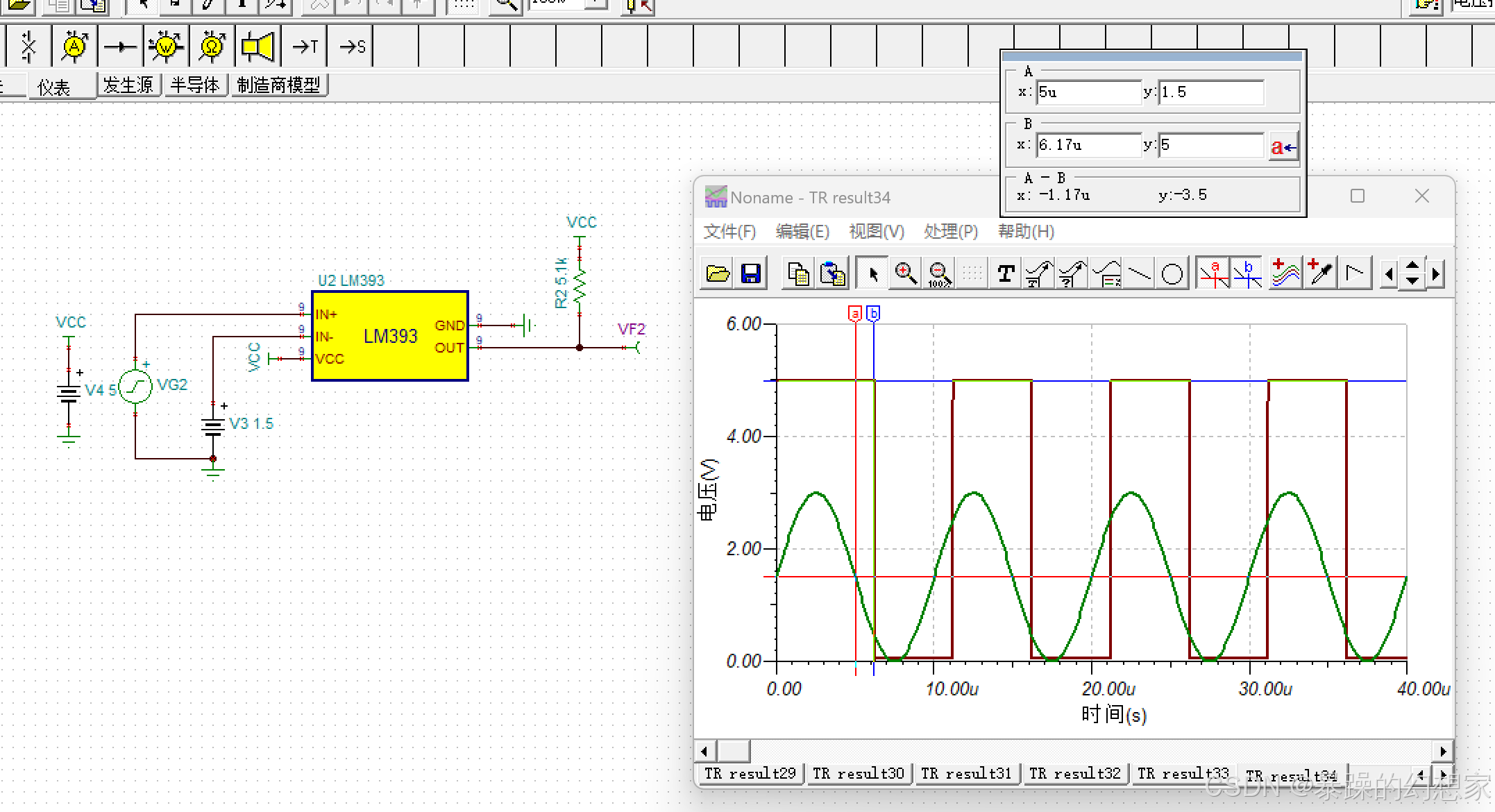The image size is (1495, 812).
Task: Paste from clipboard in result window
Action: pyautogui.click(x=833, y=274)
